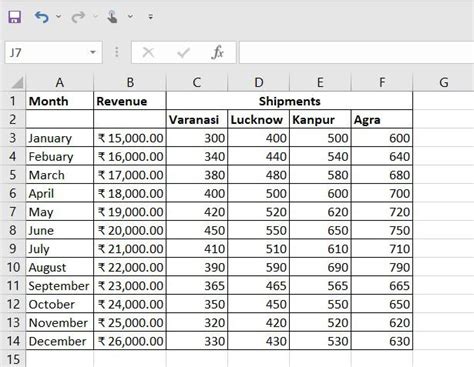Click the Varanasi value 300 for January
The image size is (474, 367).
[x=197, y=138]
